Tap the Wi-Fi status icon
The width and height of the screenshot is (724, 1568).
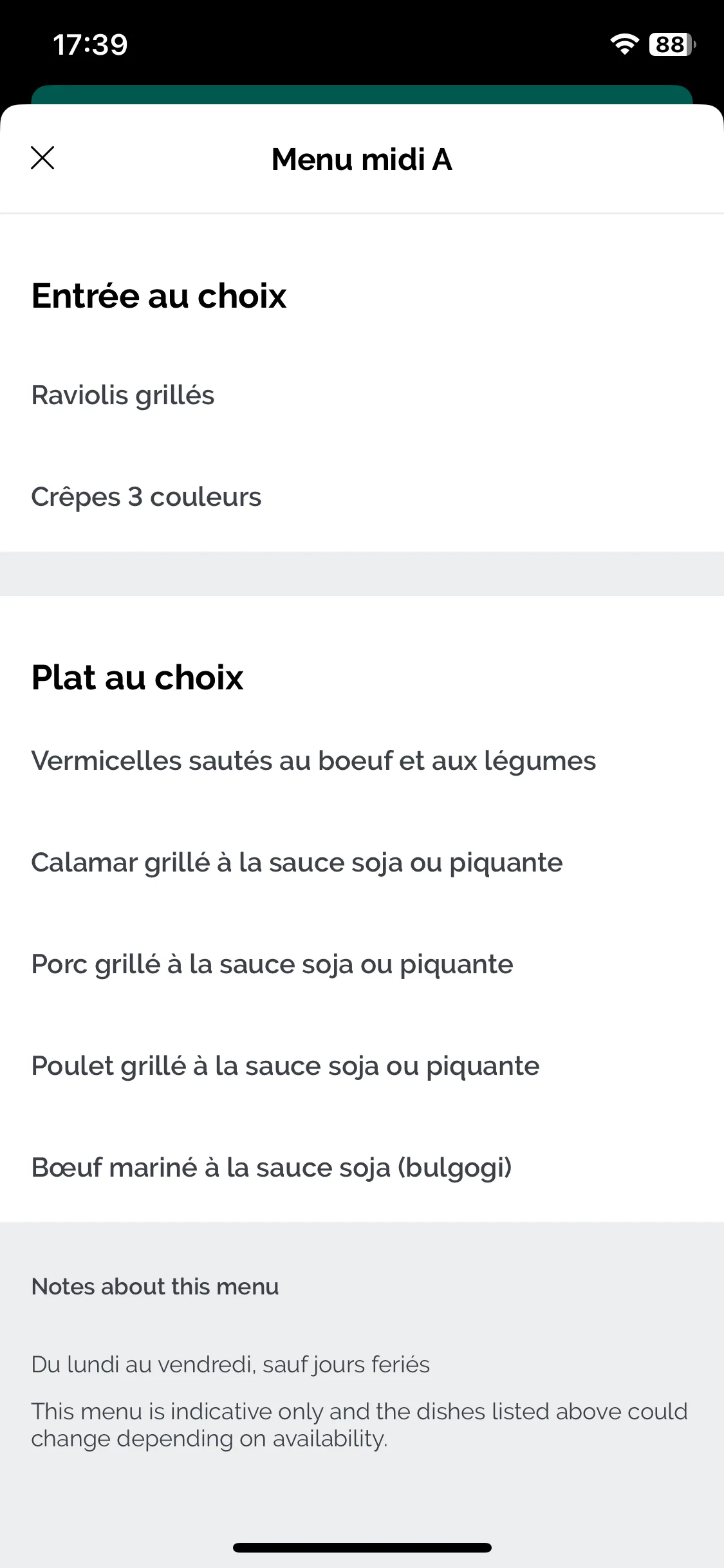click(x=624, y=44)
